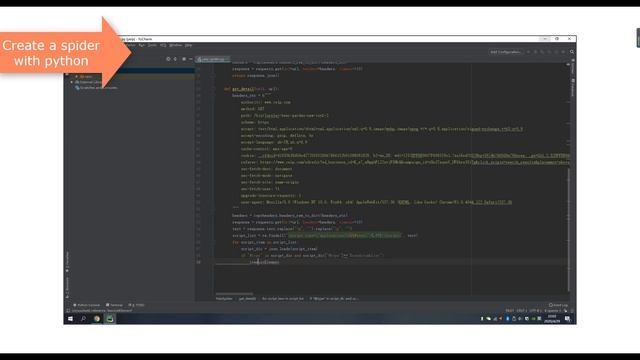Click the Windows Start button

click(x=70, y=319)
